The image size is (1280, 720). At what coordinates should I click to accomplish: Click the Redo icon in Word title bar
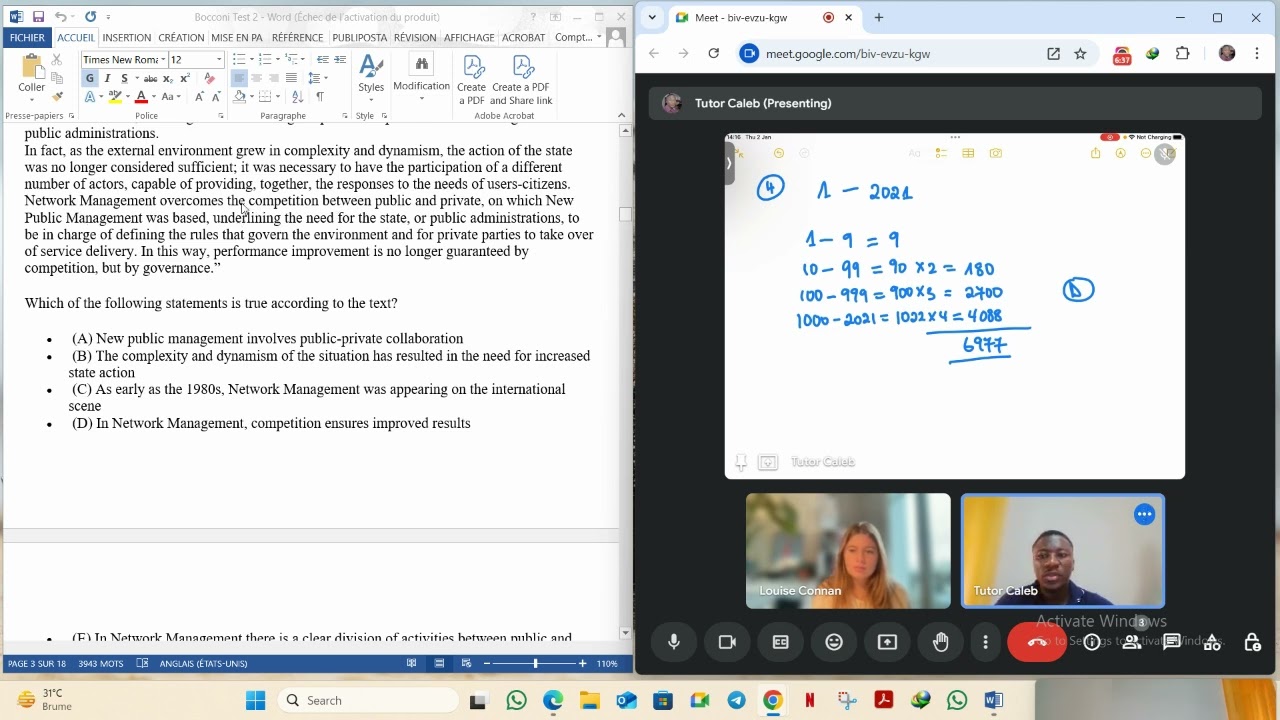click(x=90, y=17)
